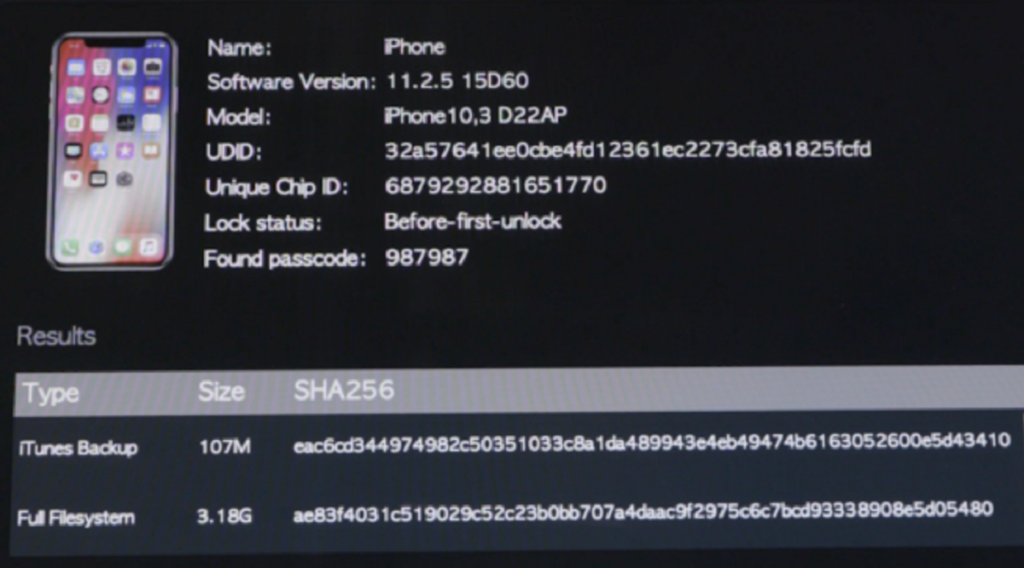Select the iTunes Backup result row label

[78, 448]
